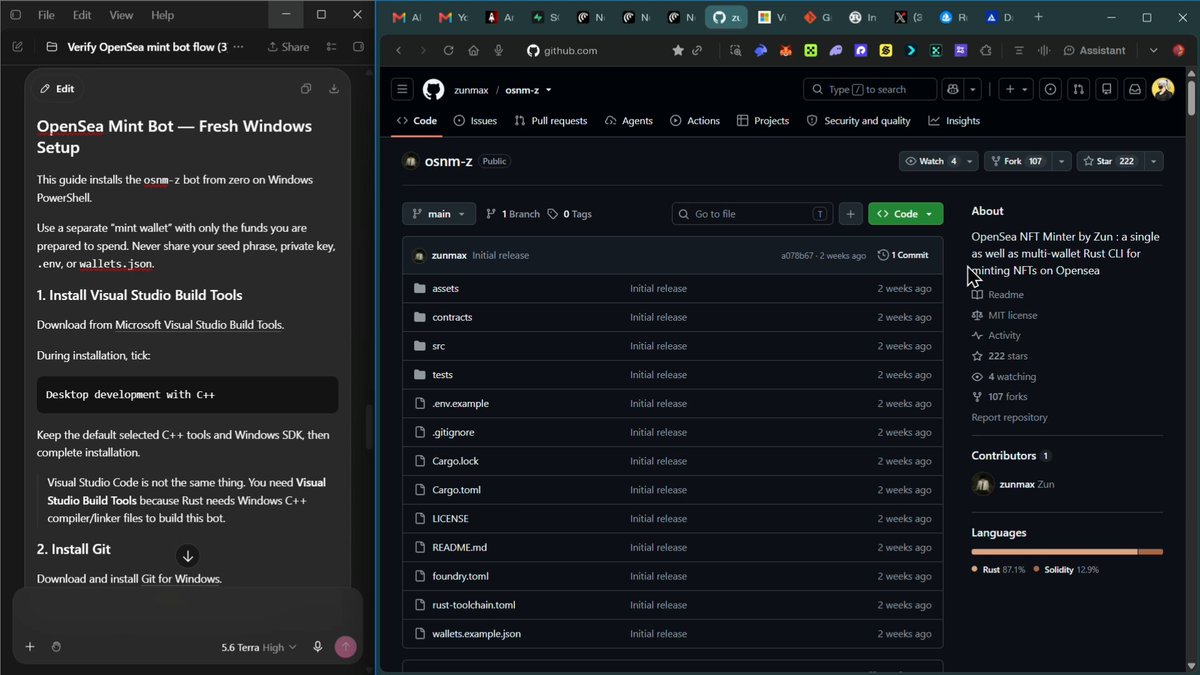Start a new chat in the left app

point(18,47)
